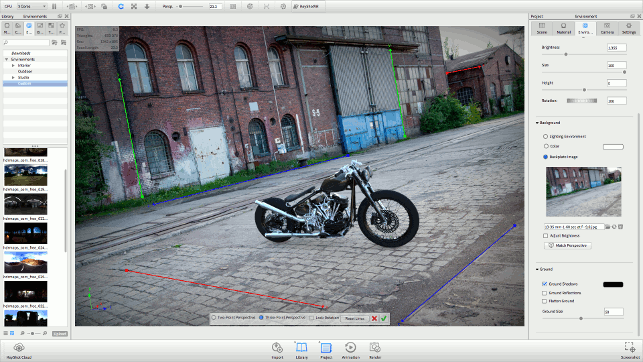Click the focal length value field
Viewport: 643px width, 362px height.
point(215,7)
